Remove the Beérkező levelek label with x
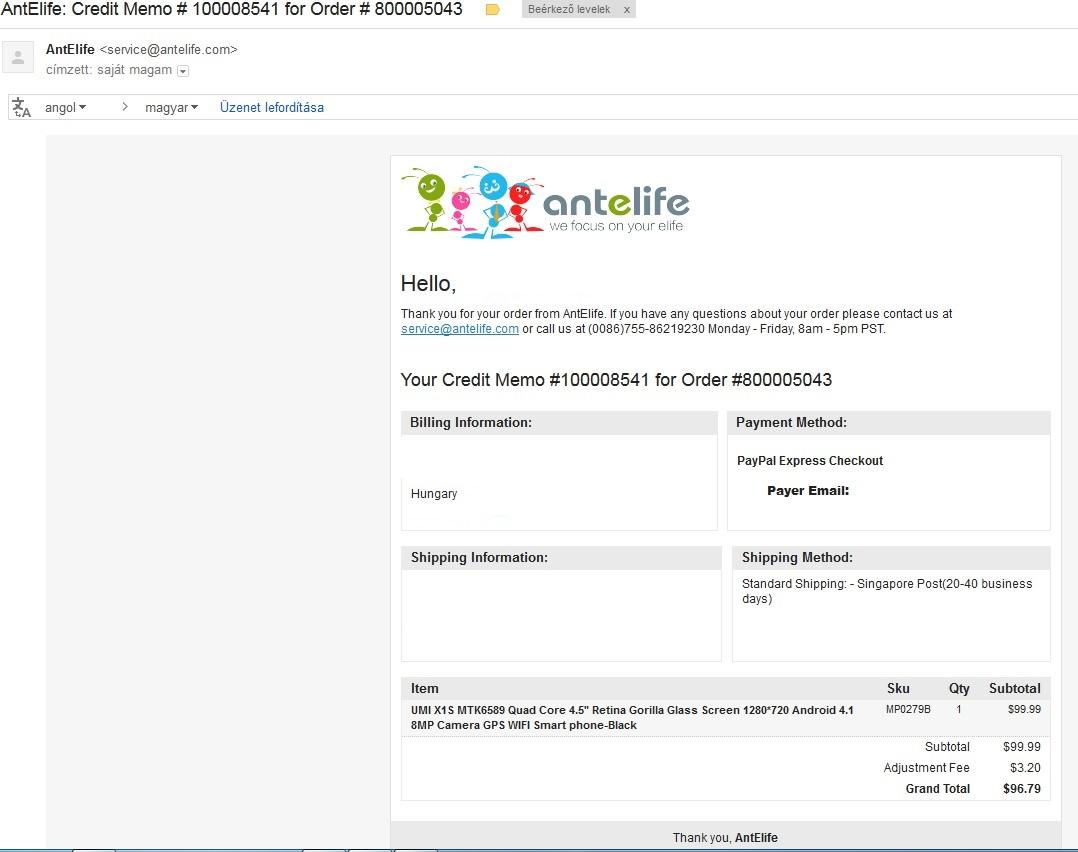This screenshot has width=1078, height=852. 626,10
